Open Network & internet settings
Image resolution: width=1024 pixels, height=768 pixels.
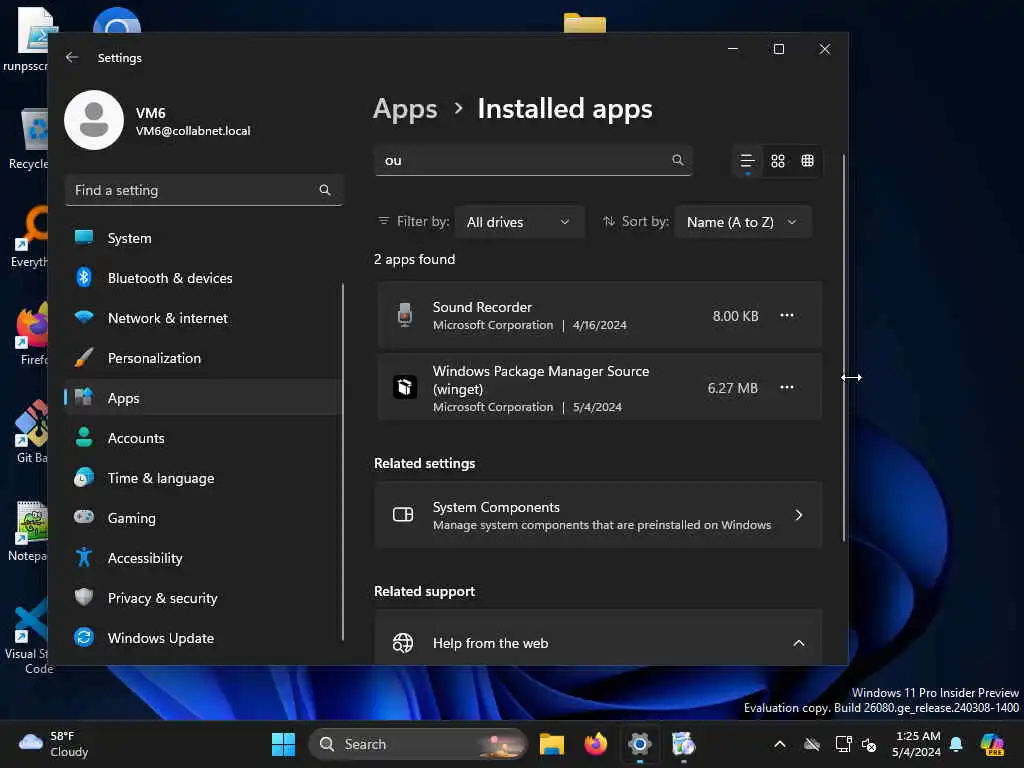[x=203, y=318]
